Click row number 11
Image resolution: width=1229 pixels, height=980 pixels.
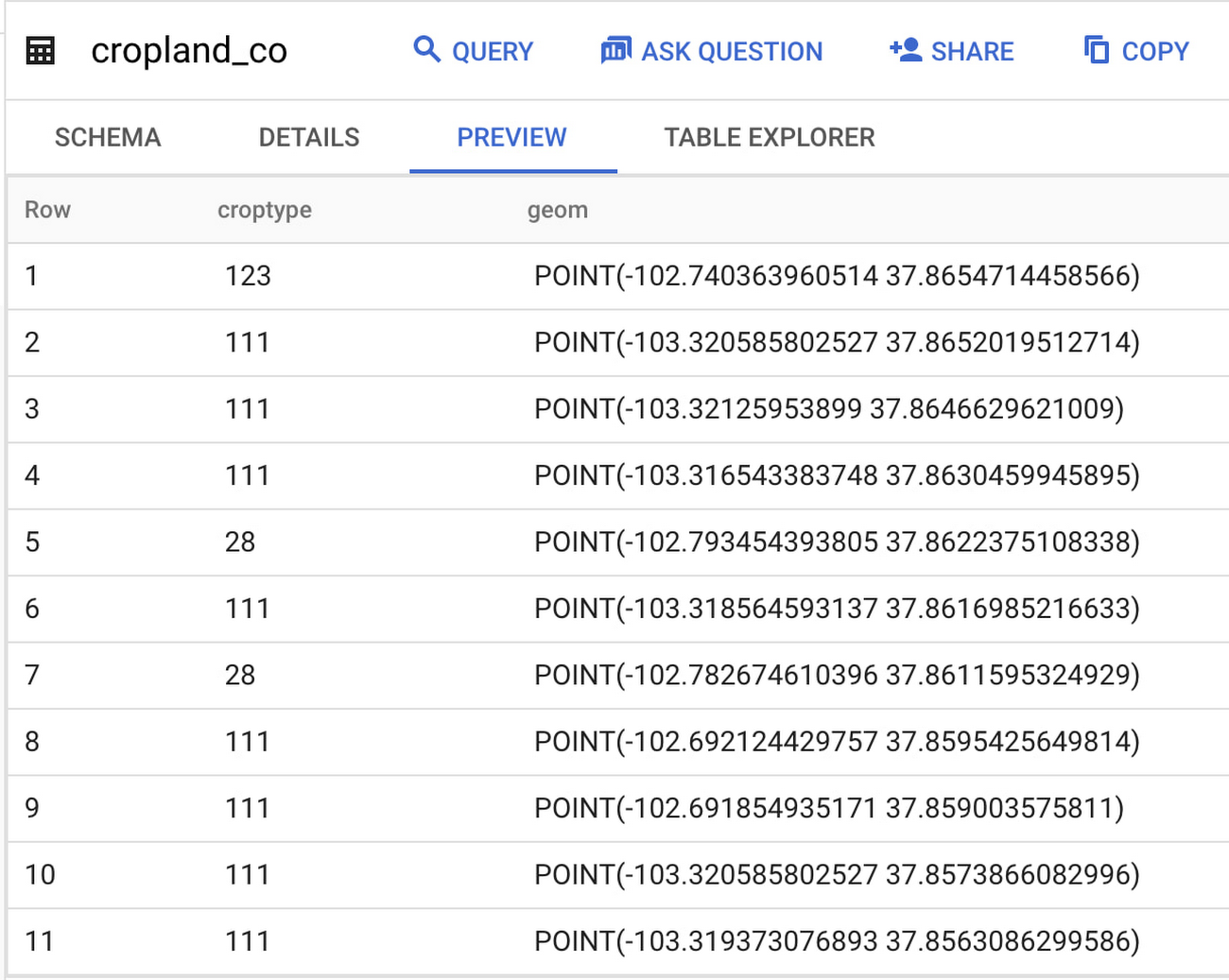[x=39, y=942]
